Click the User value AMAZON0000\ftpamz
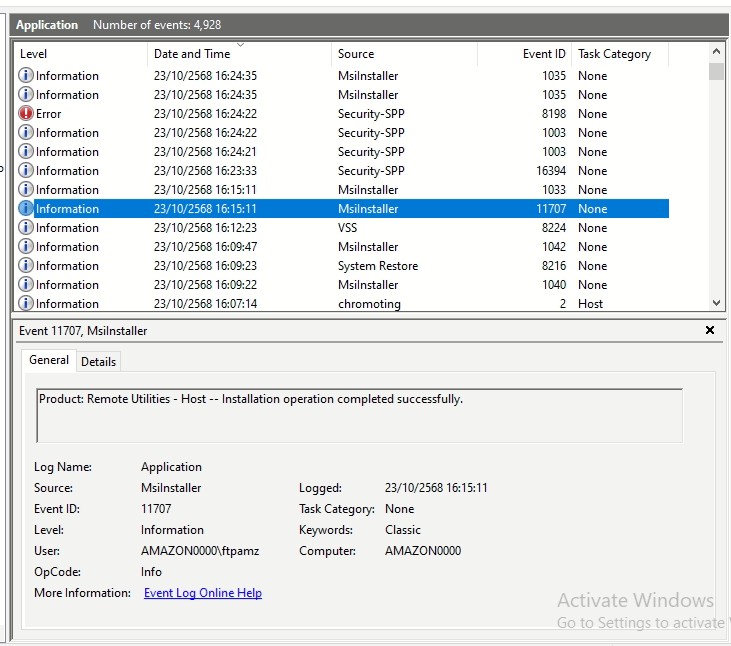Image resolution: width=731 pixels, height=646 pixels. pyautogui.click(x=200, y=551)
